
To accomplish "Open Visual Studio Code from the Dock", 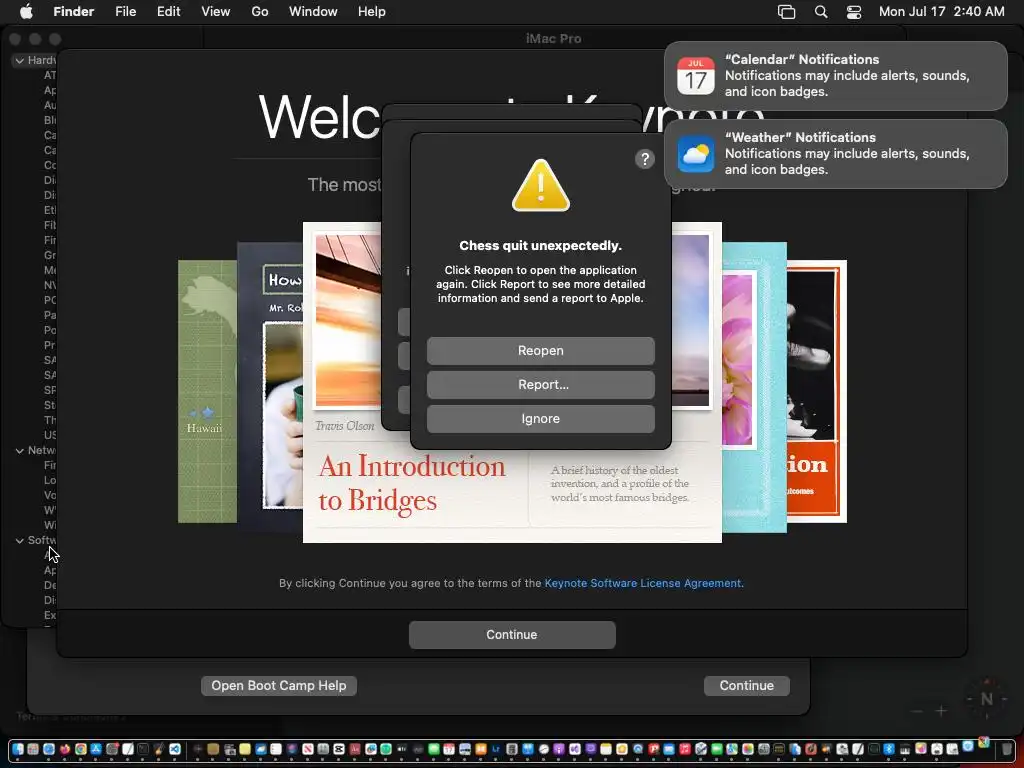I will coord(174,749).
